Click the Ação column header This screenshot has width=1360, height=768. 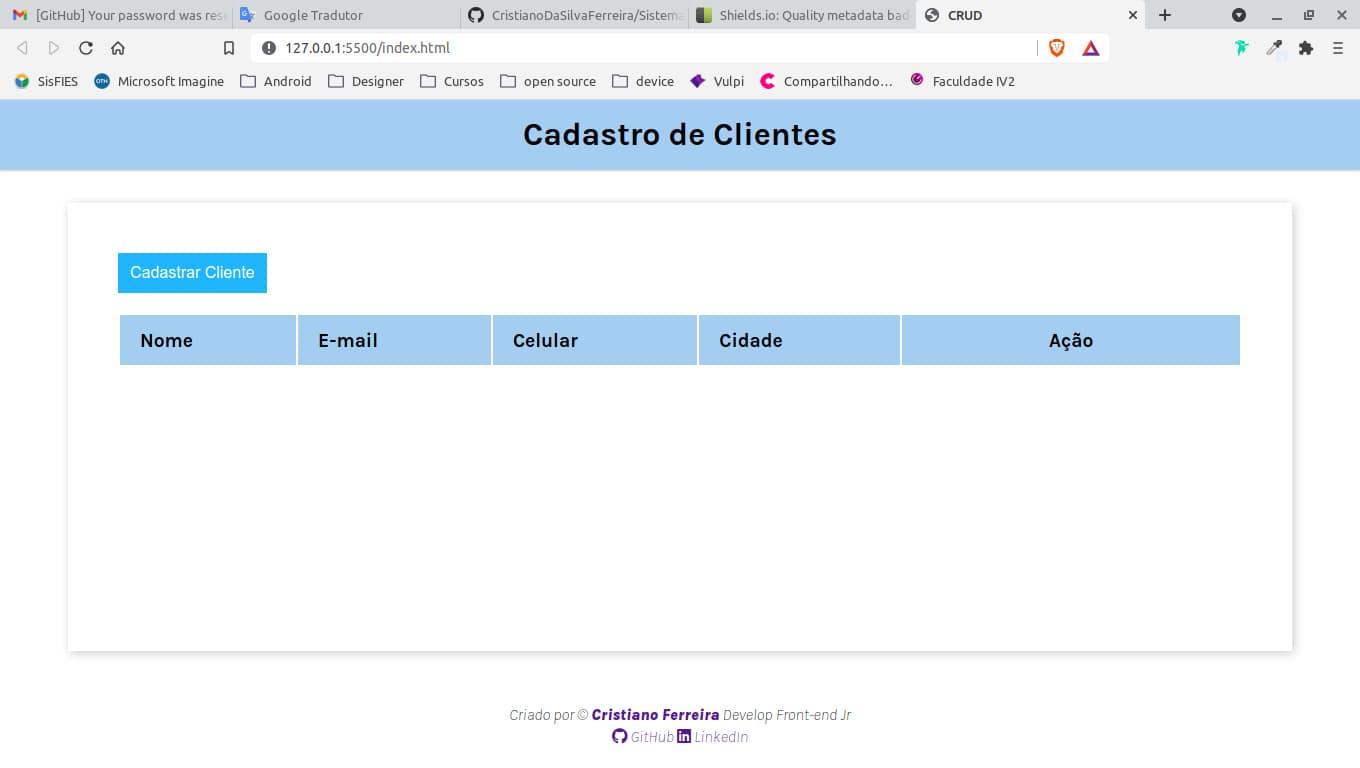pos(1071,340)
